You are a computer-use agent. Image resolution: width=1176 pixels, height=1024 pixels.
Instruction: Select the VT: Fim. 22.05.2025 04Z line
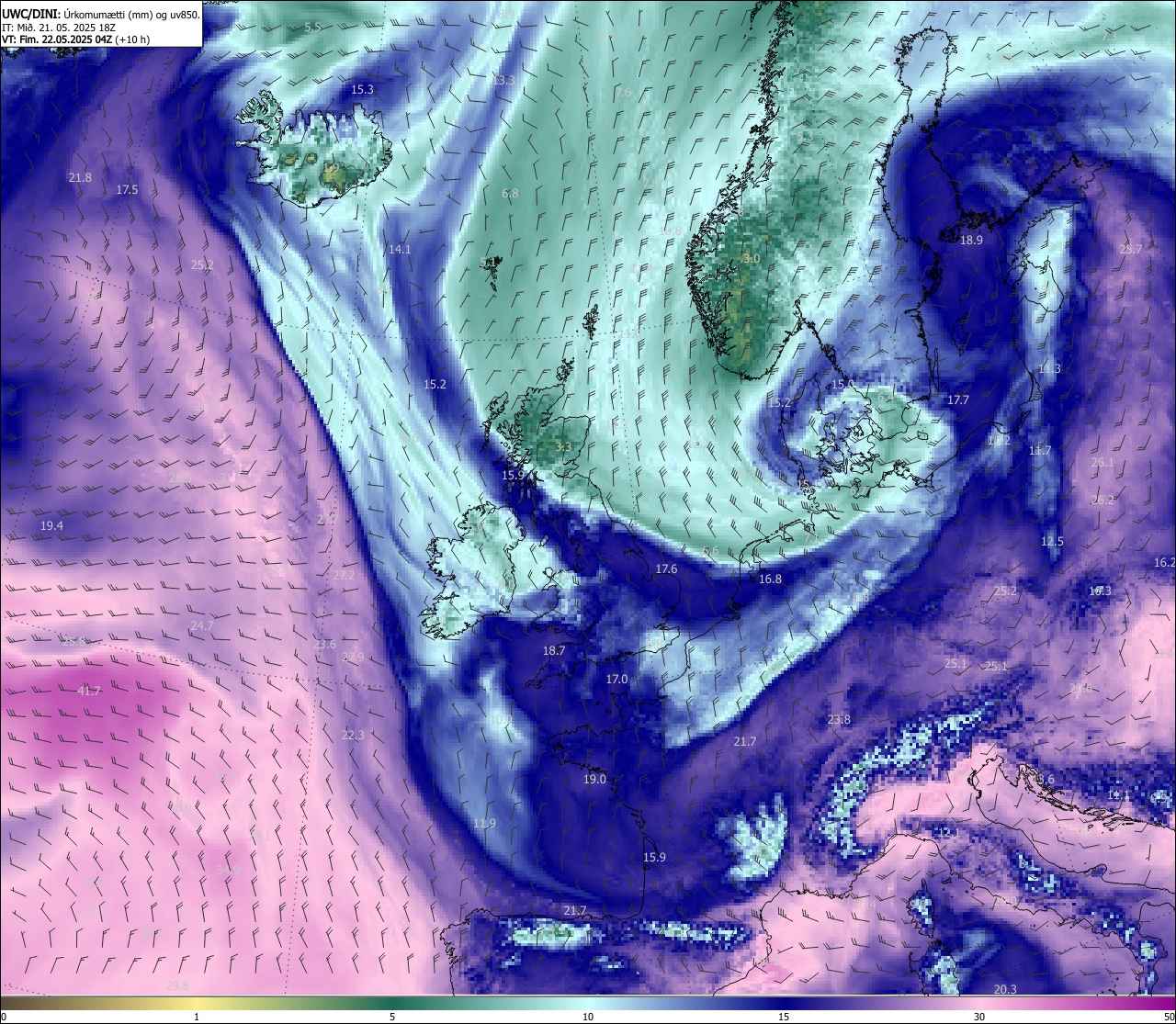[x=76, y=39]
